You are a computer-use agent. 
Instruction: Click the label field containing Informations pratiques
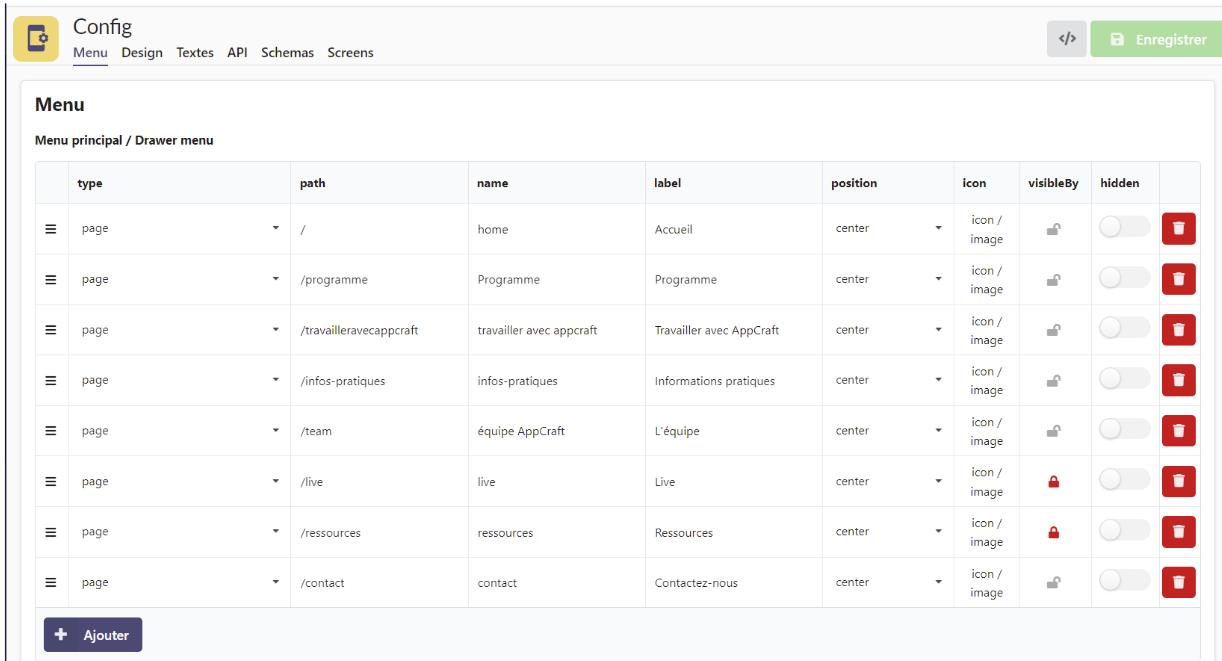(x=733, y=381)
